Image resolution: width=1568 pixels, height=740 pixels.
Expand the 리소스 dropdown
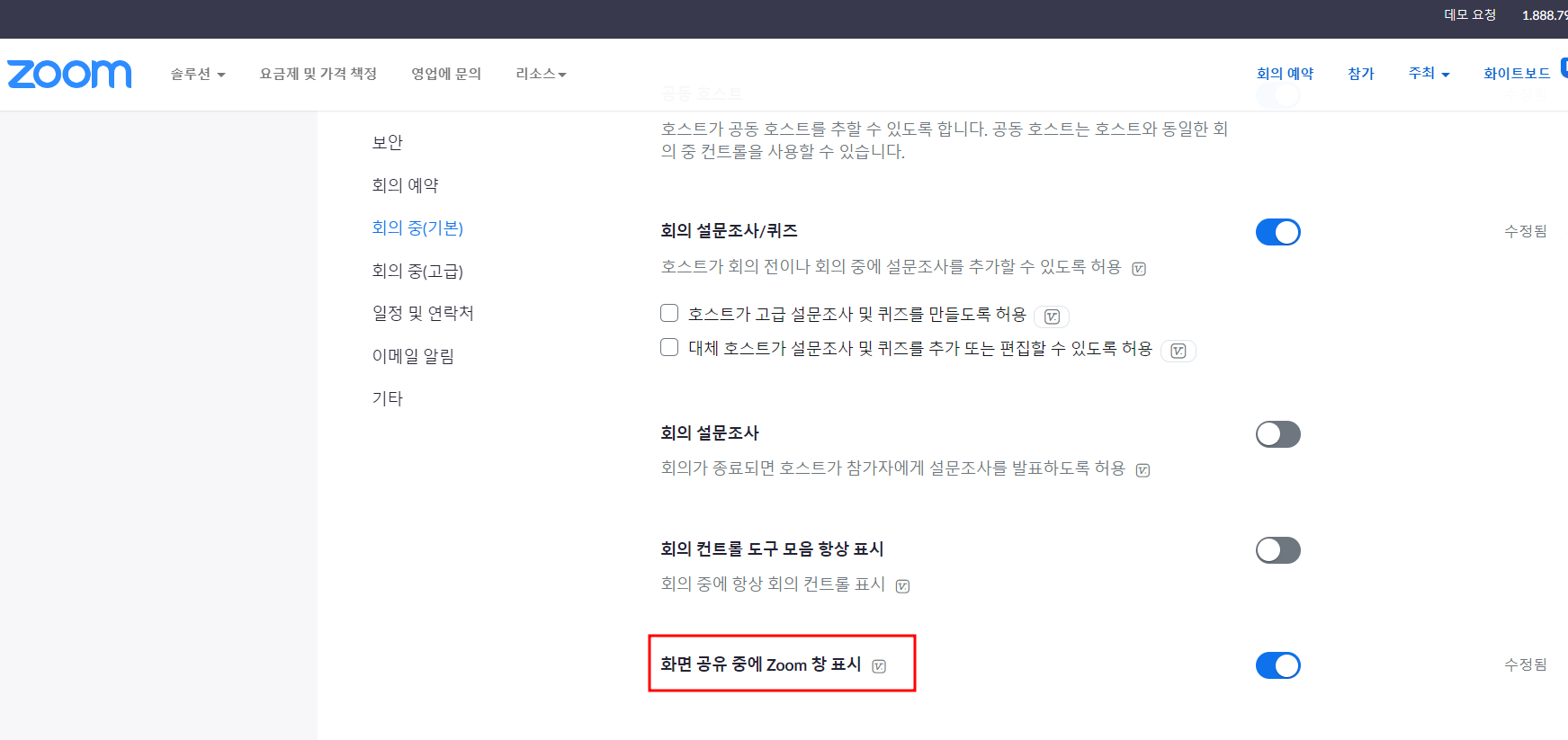(541, 74)
